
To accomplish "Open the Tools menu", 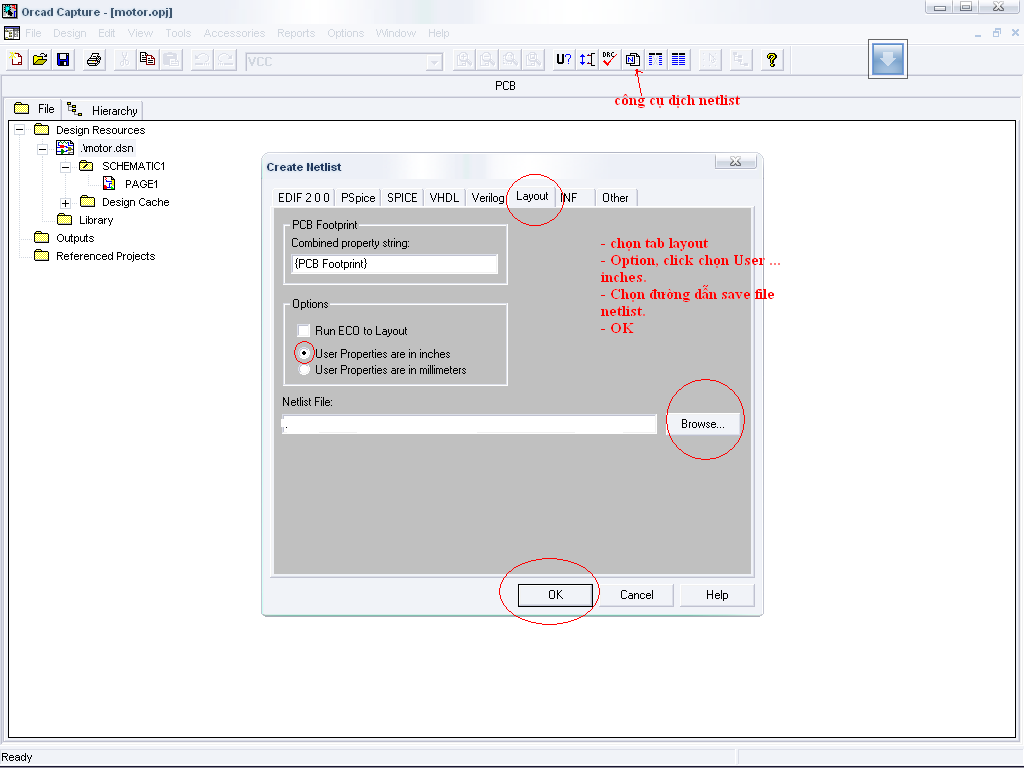I will [178, 33].
